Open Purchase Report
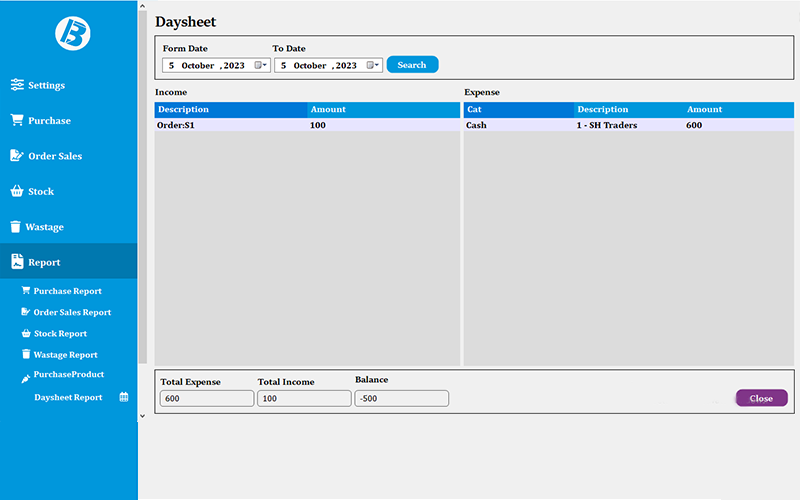The image size is (800, 500). tap(67, 291)
